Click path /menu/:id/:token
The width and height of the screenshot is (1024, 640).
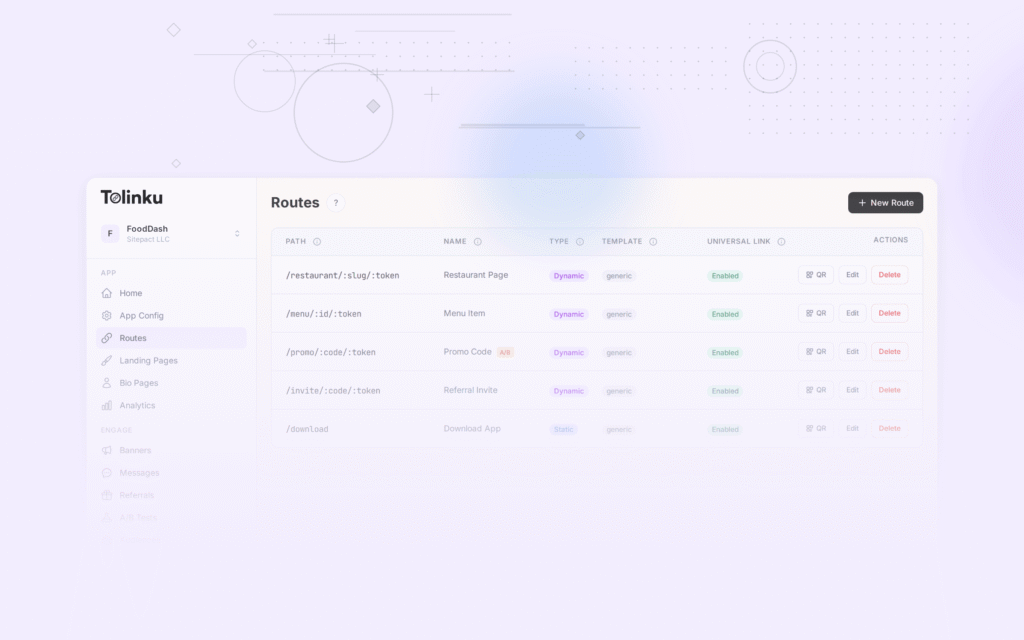[323, 314]
